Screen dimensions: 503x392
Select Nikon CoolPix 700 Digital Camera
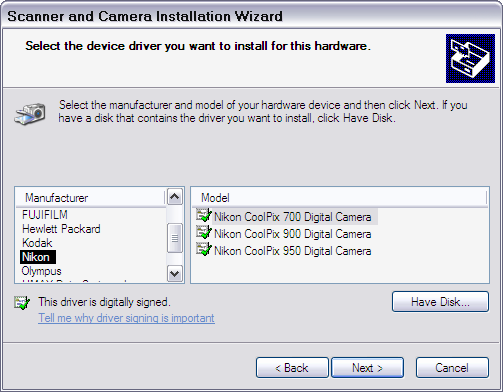coord(292,217)
